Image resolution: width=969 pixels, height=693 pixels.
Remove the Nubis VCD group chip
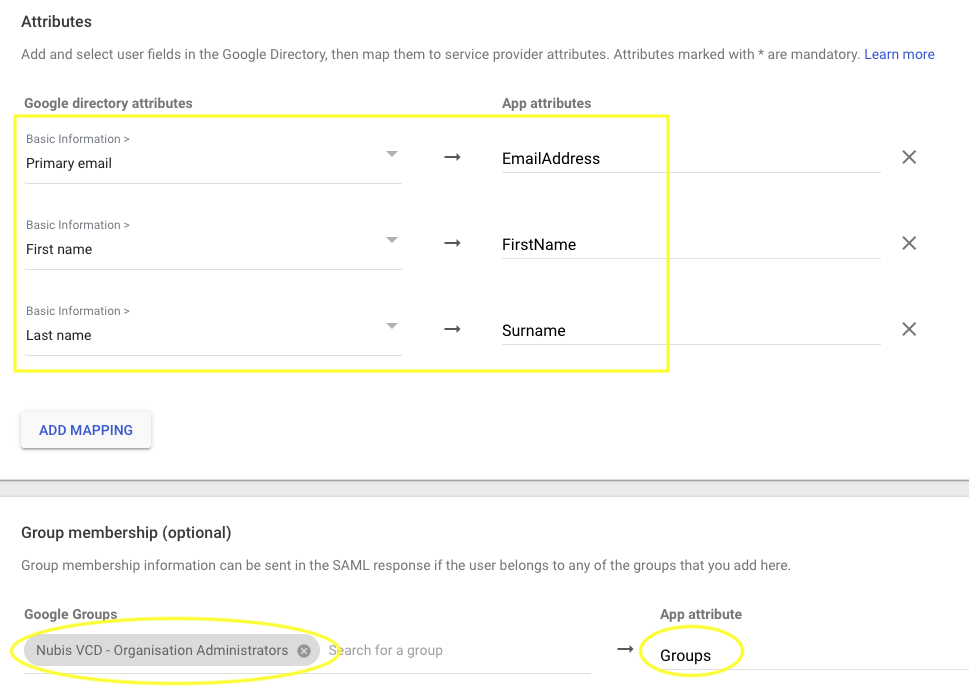coord(304,650)
